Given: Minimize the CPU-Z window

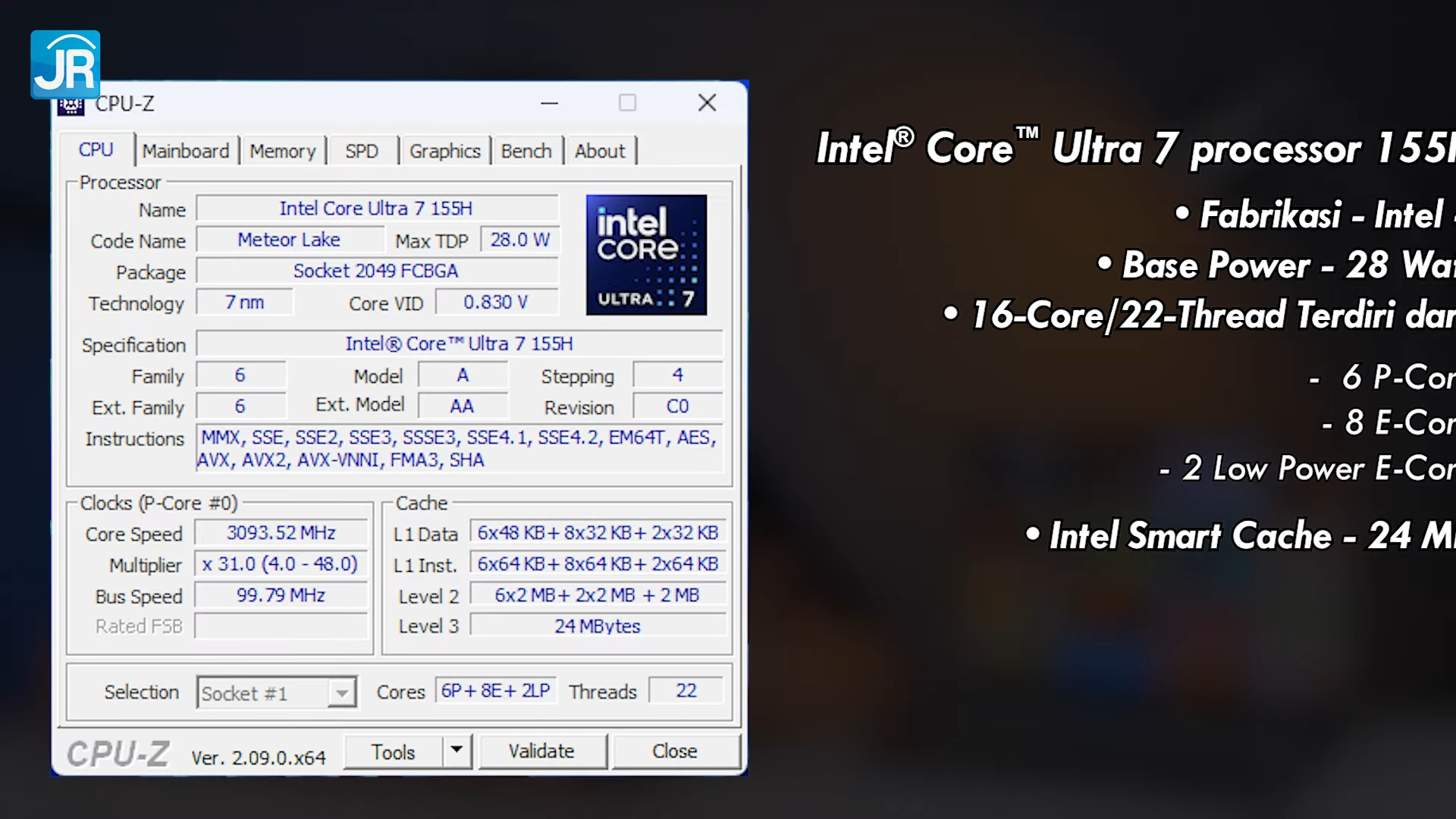Looking at the screenshot, I should [x=550, y=103].
